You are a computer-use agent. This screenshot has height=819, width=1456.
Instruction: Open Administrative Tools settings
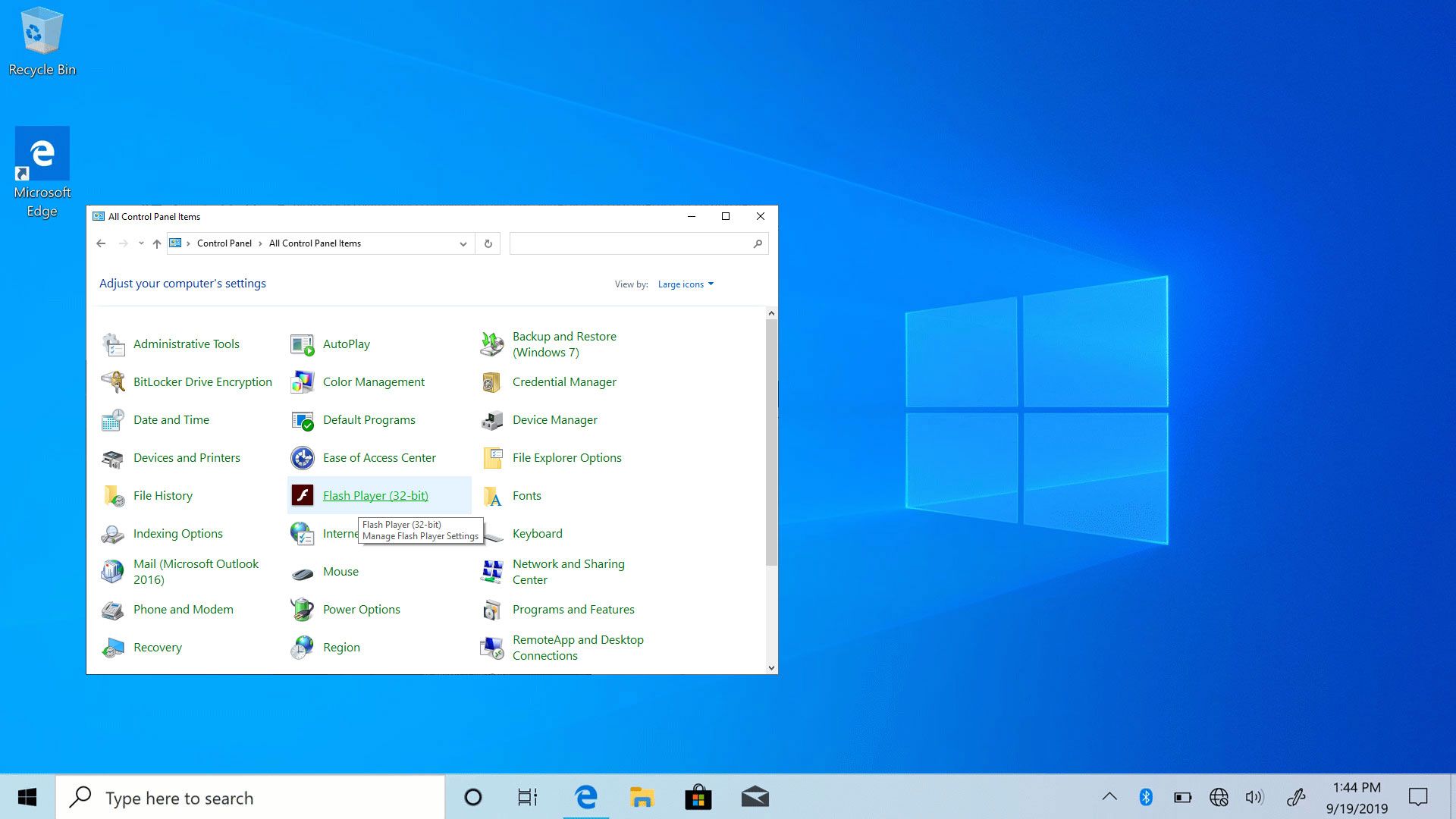click(186, 343)
